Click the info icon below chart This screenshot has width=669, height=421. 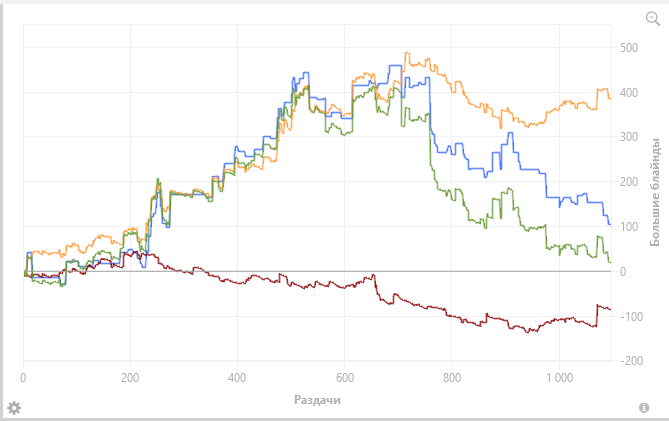coord(644,408)
